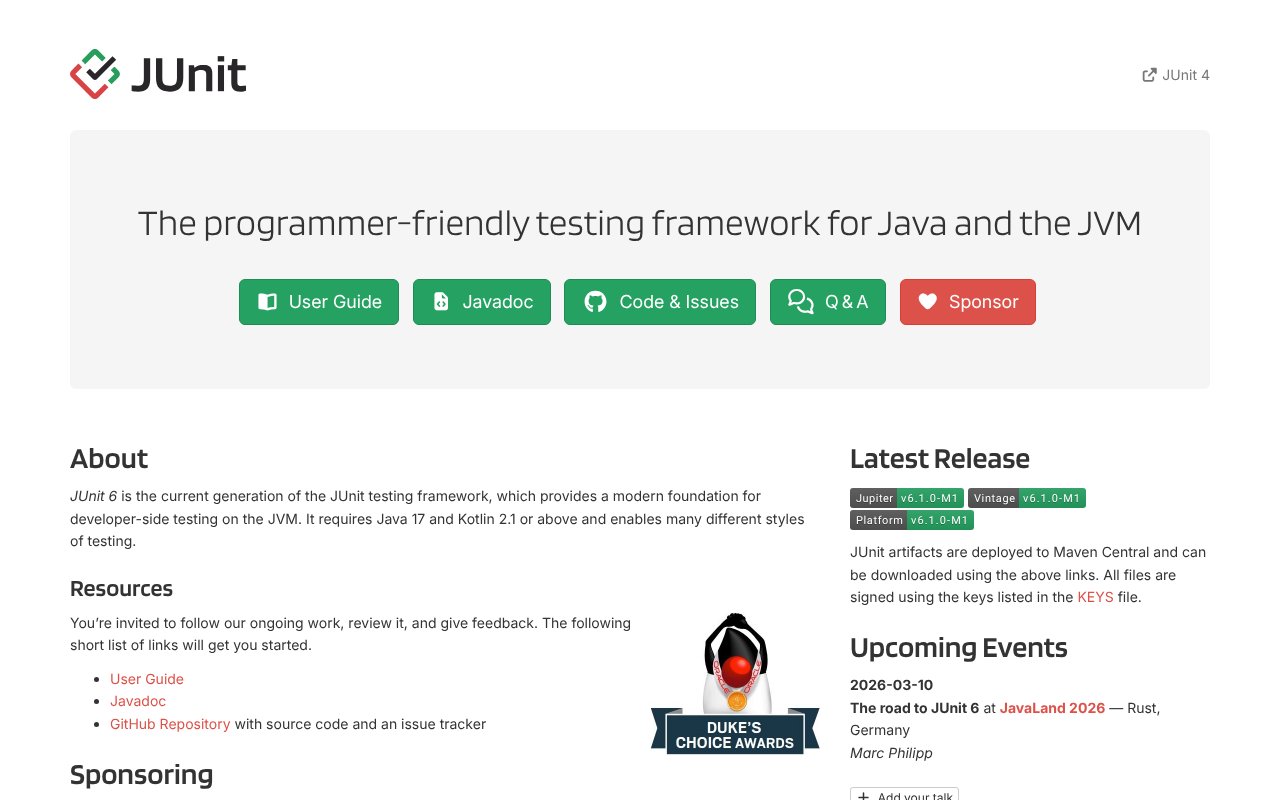1280x800 pixels.
Task: Click the GitHub logo on Code & Issues
Action: click(x=595, y=301)
